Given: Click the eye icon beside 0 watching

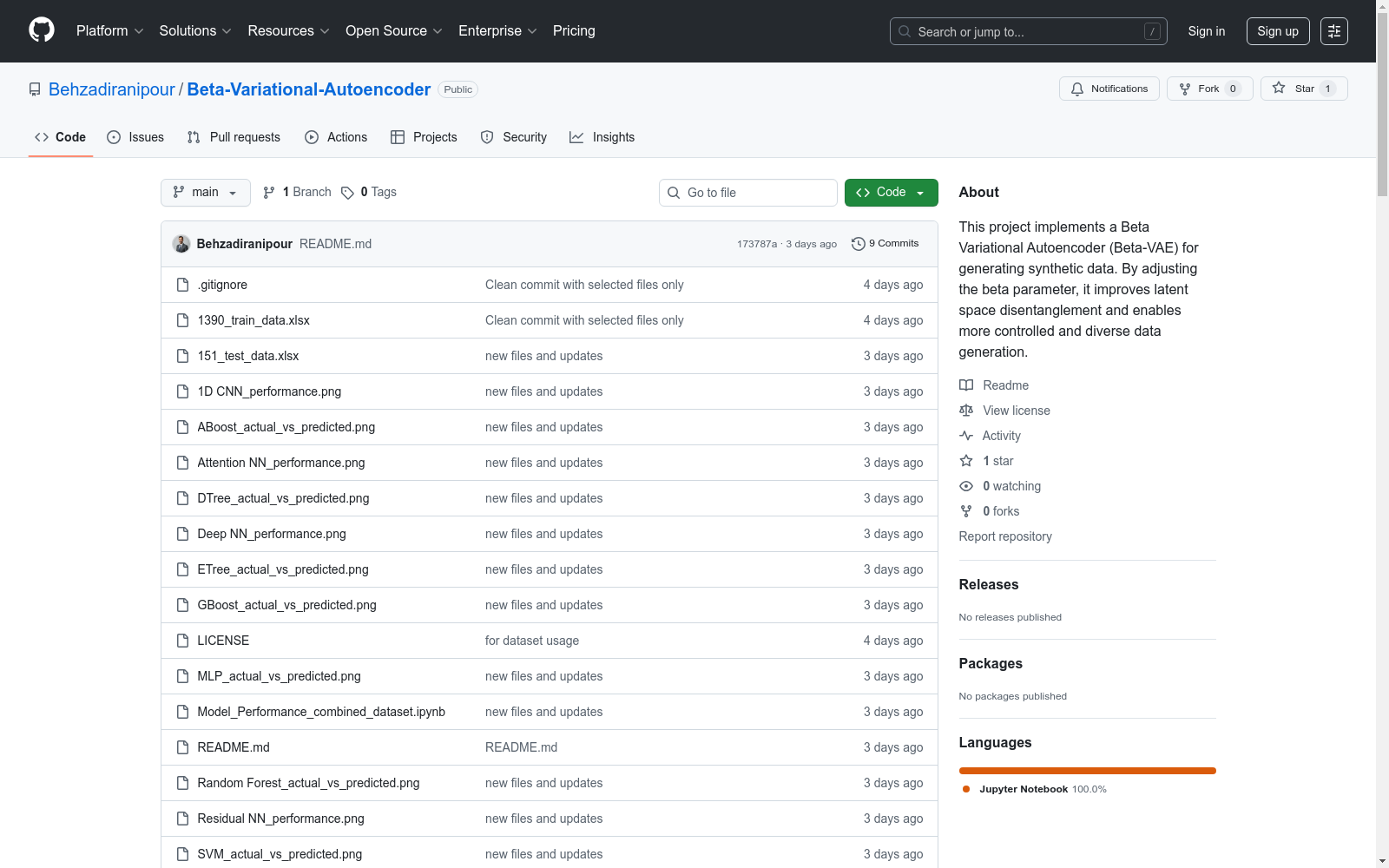Looking at the screenshot, I should [x=966, y=486].
